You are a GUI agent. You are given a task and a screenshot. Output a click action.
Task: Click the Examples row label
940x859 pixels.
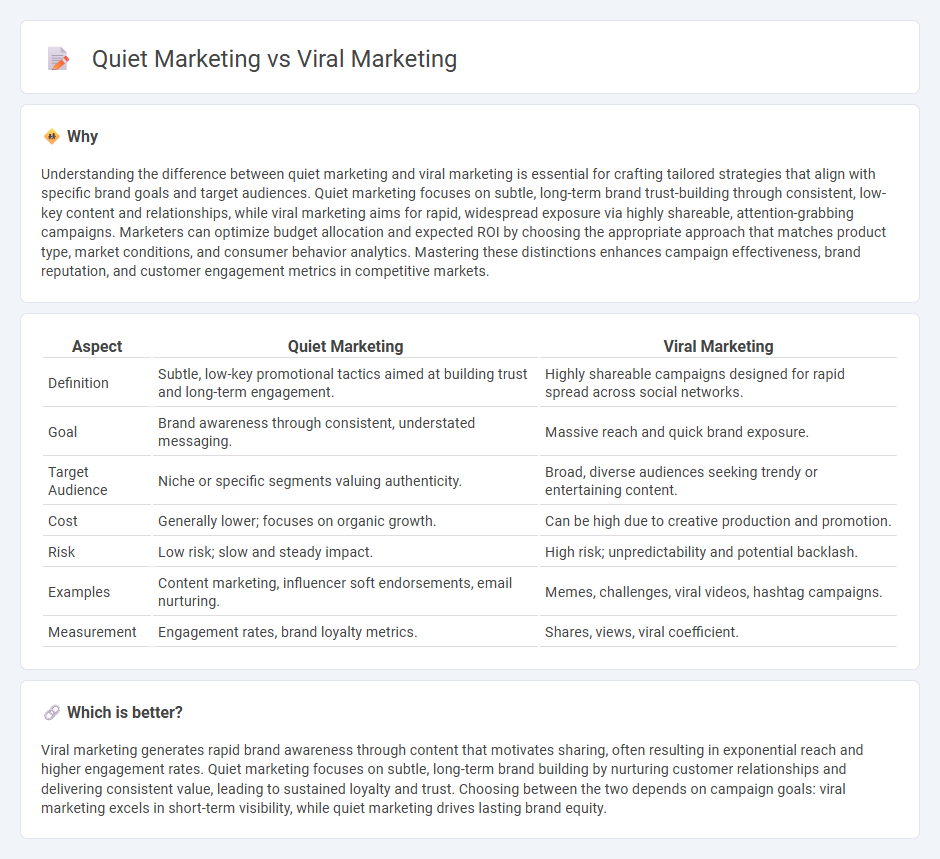click(x=79, y=592)
